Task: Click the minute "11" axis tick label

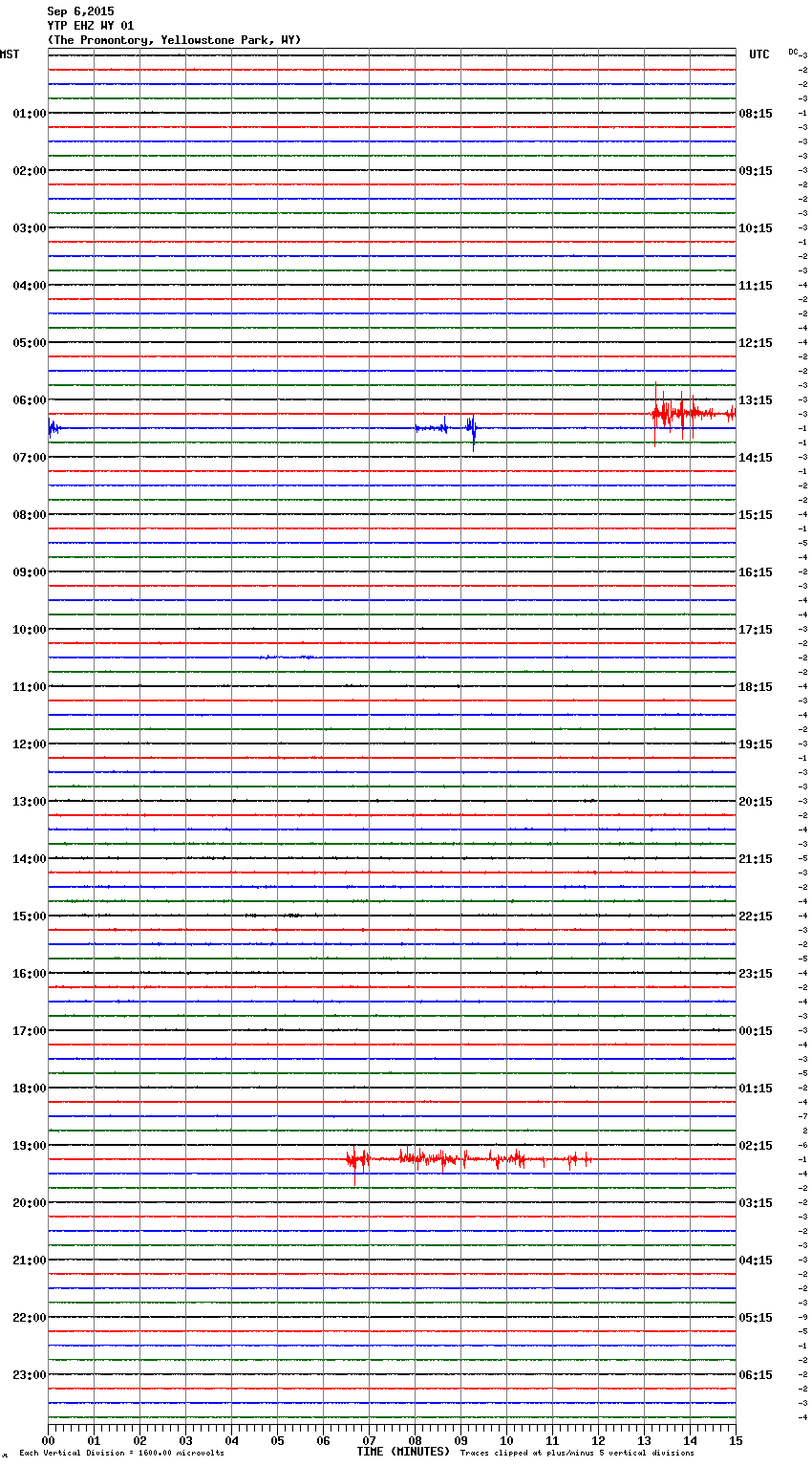Action: (x=552, y=1440)
